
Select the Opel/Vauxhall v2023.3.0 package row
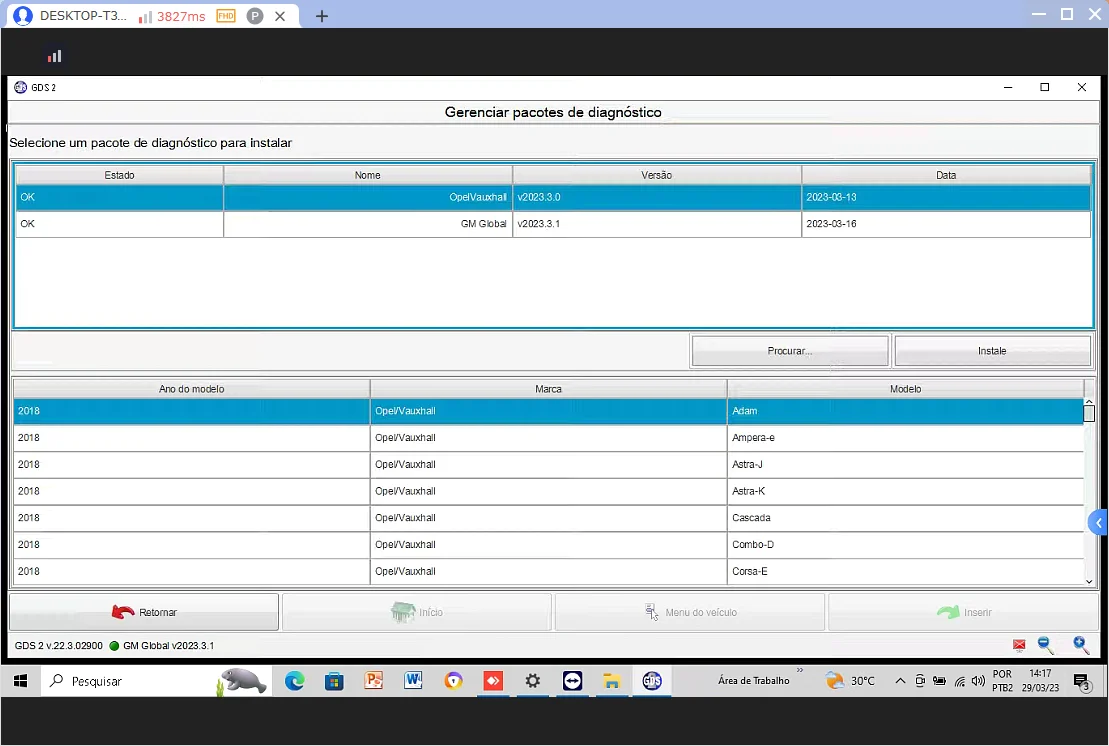click(552, 197)
